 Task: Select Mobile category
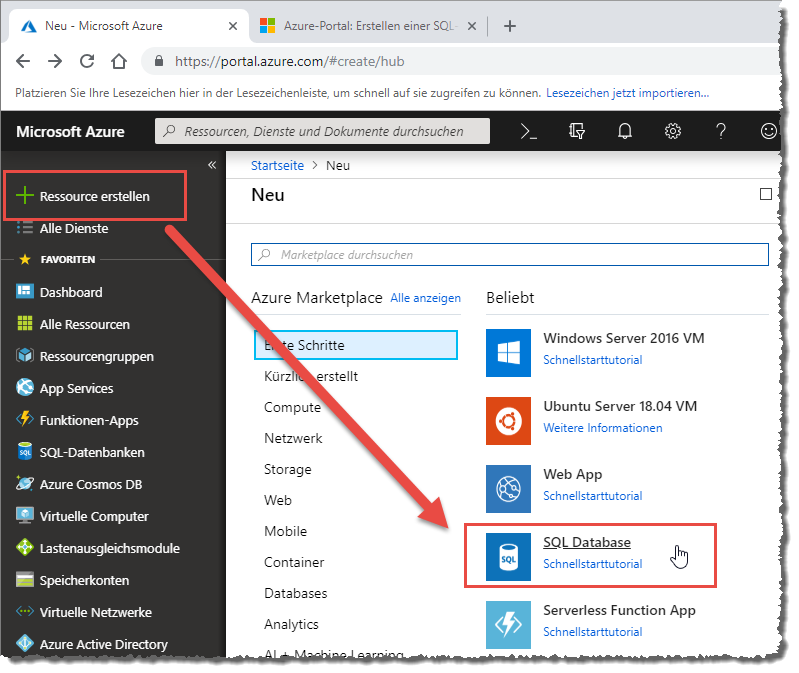pos(285,531)
